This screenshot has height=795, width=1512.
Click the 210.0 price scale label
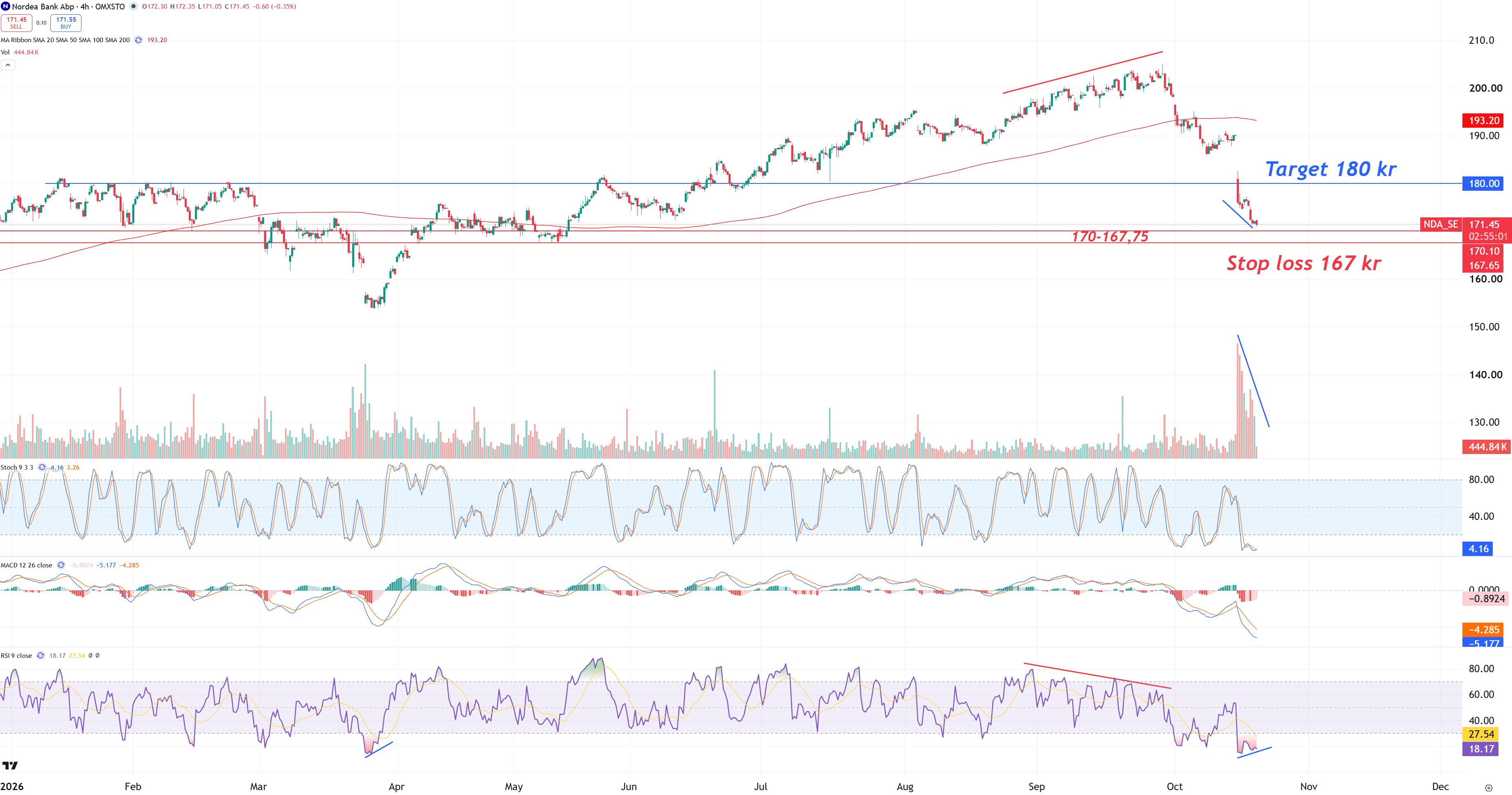[1481, 41]
